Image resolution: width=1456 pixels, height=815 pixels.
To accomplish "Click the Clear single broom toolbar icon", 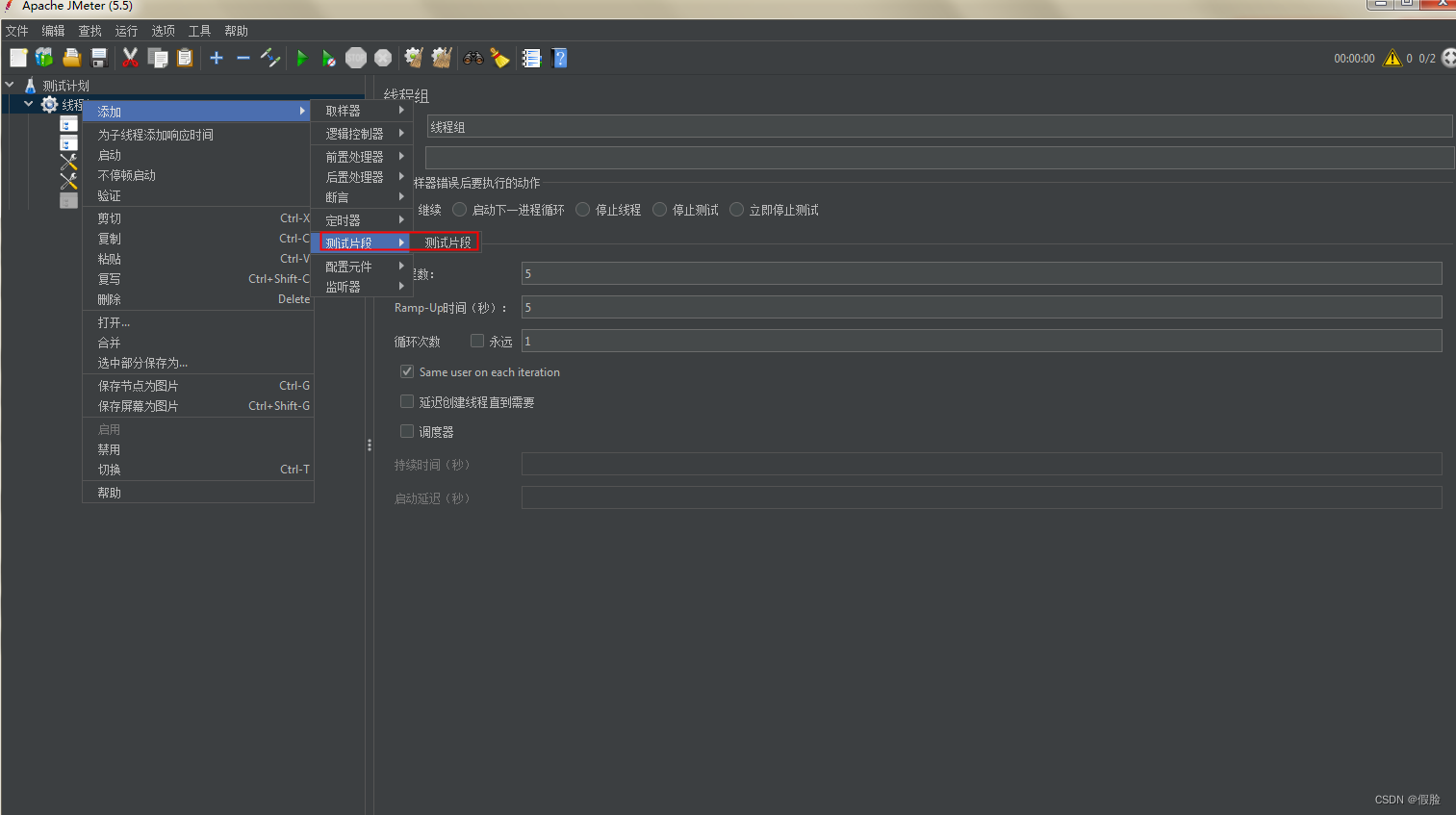I will (x=414, y=58).
